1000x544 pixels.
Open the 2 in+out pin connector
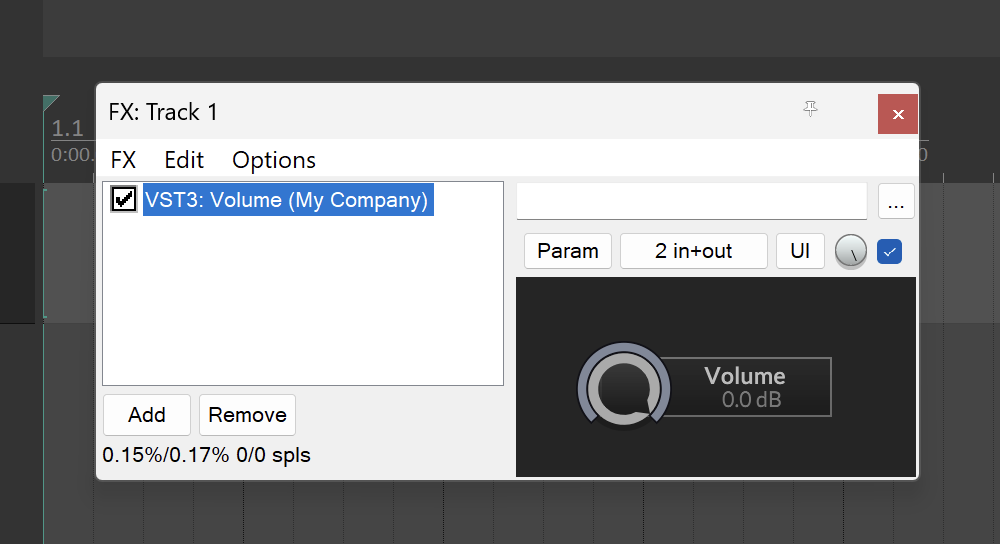click(693, 251)
